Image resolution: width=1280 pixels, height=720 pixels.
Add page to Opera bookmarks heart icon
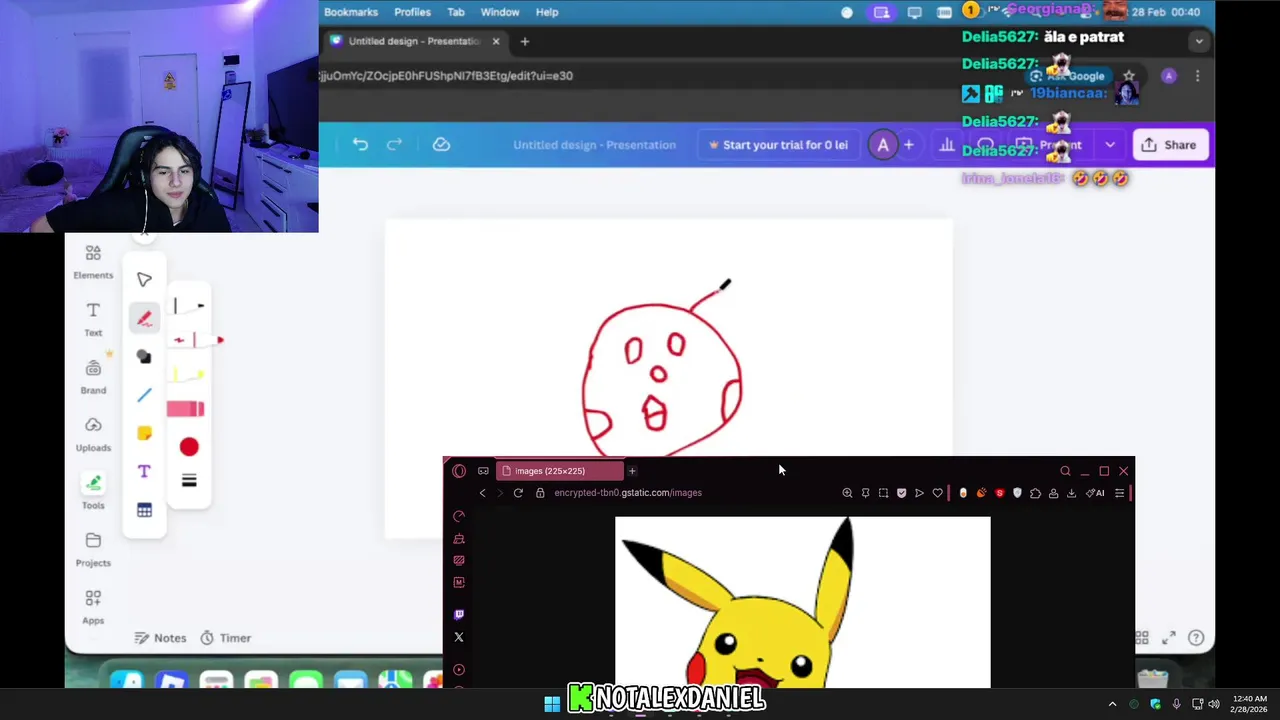coord(937,493)
